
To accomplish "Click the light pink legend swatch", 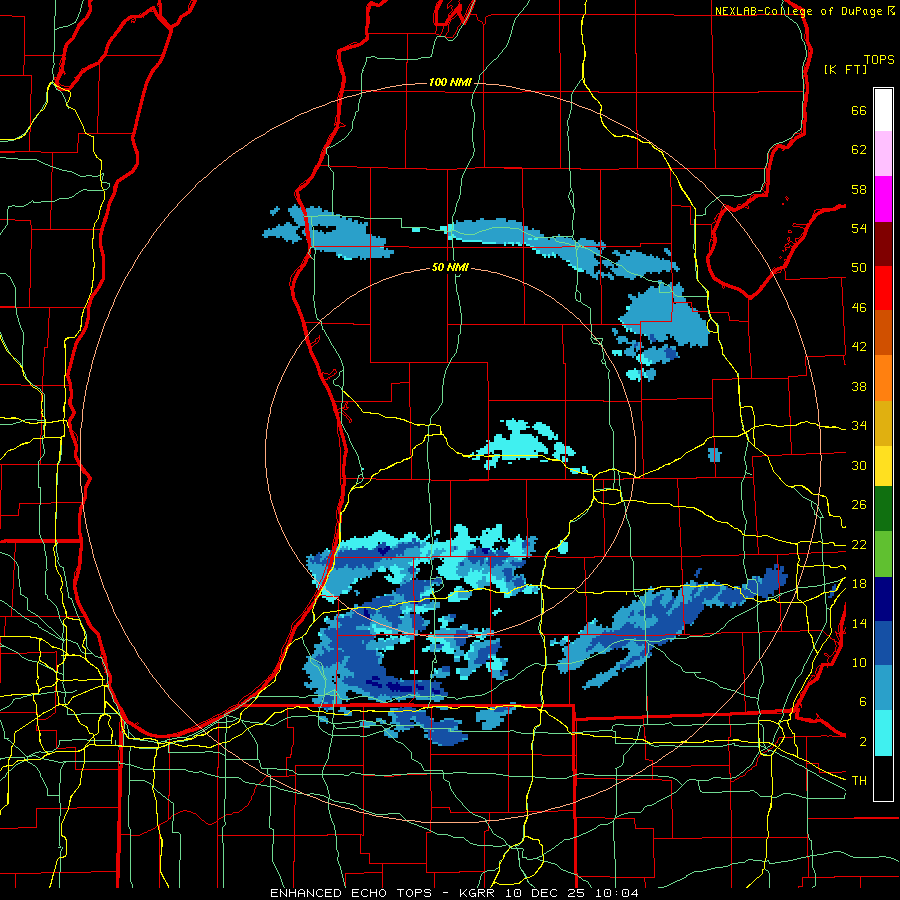I will [883, 154].
